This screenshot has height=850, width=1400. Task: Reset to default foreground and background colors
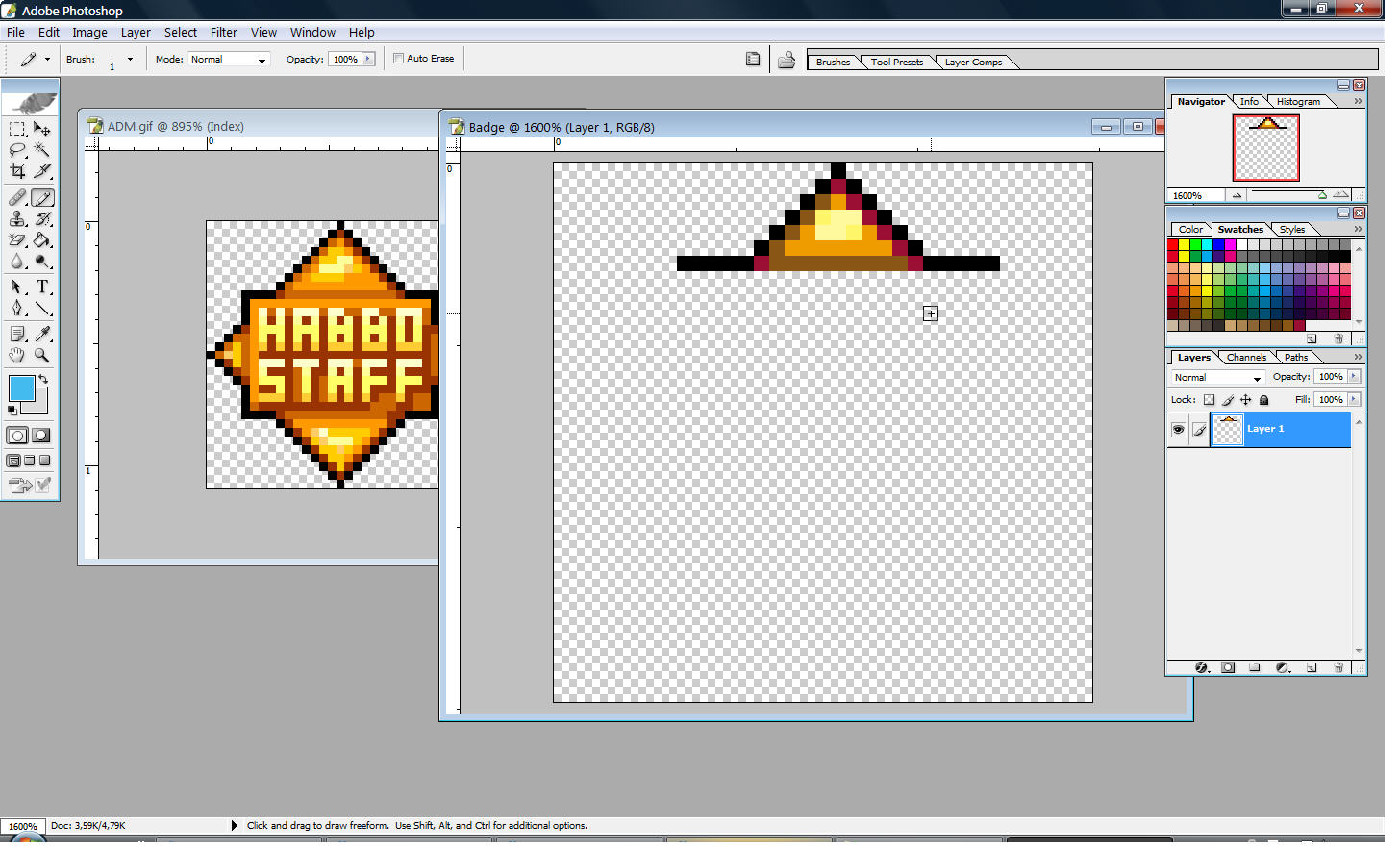[12, 412]
